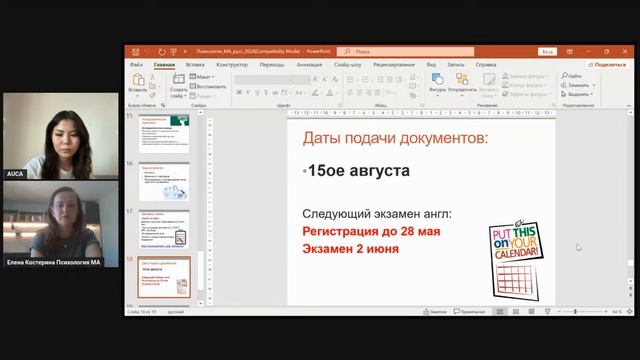Toggle italic formatting (К)
Viewport: 640px width, 360px height.
[248, 93]
